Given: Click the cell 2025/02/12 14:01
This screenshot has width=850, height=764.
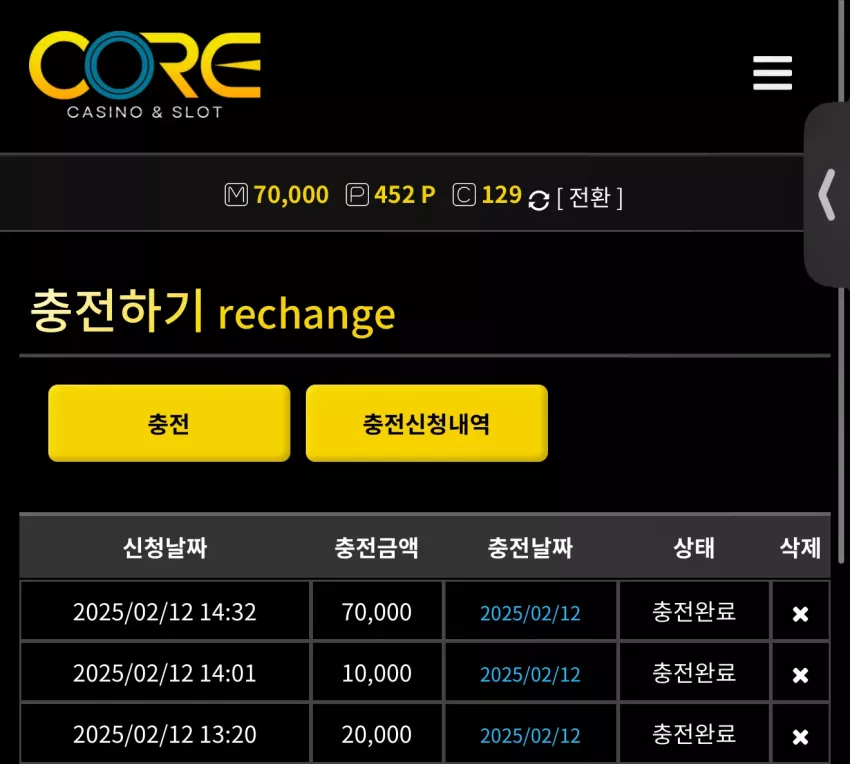Looking at the screenshot, I should pyautogui.click(x=165, y=673).
